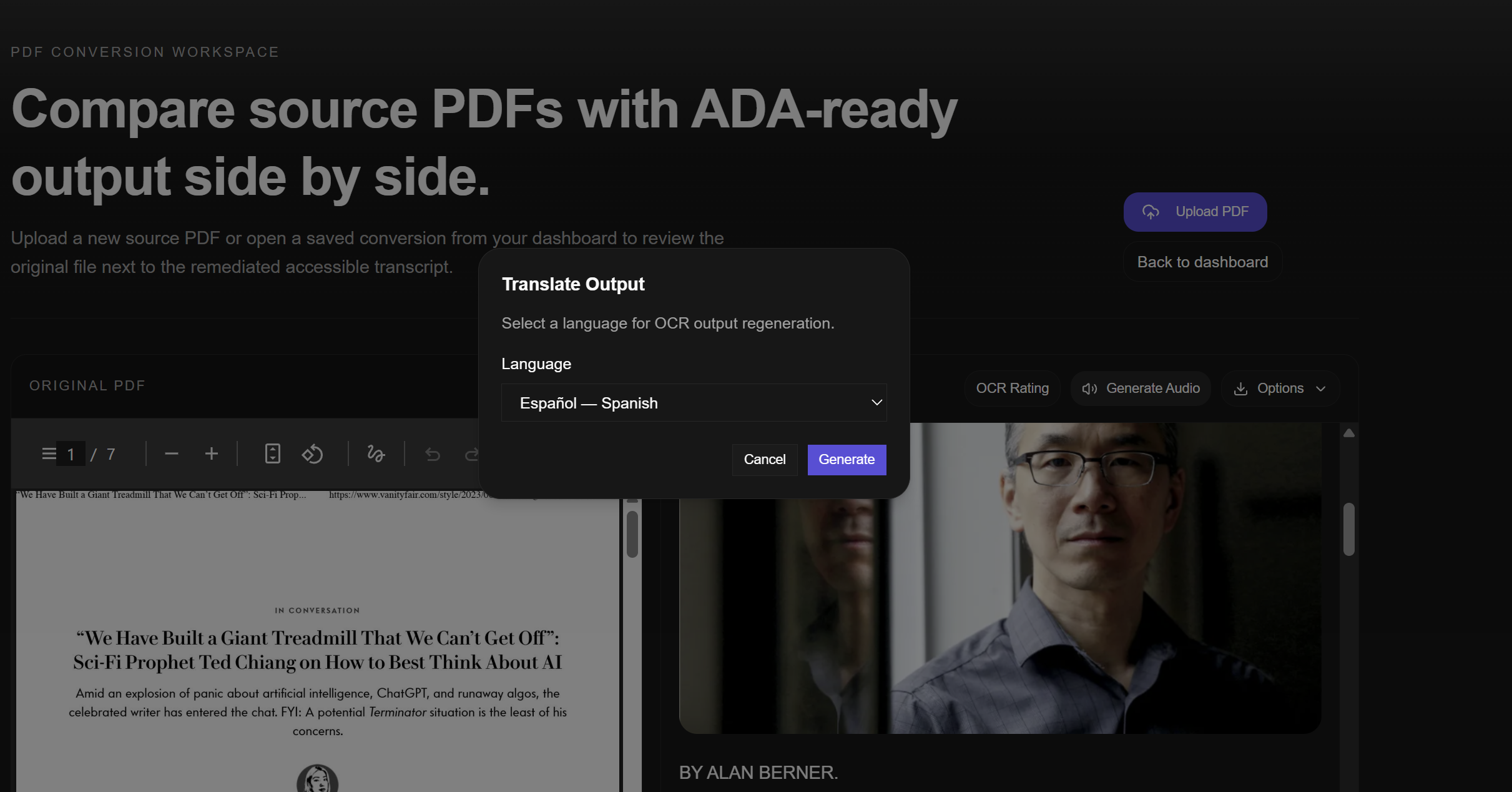Click the Generate Audio speaker button
The height and width of the screenshot is (792, 1512).
point(1141,389)
